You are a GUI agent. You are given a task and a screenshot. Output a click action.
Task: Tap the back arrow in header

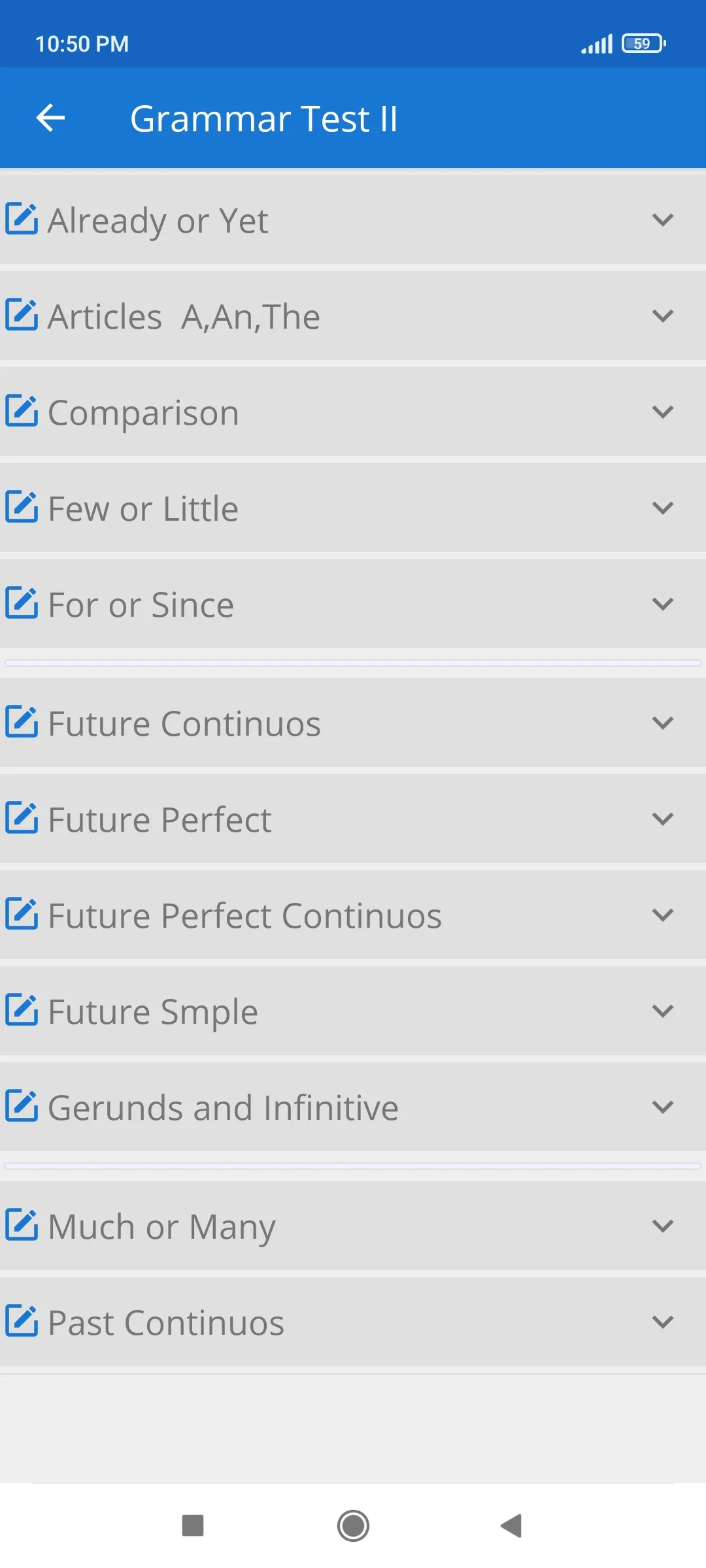[50, 118]
